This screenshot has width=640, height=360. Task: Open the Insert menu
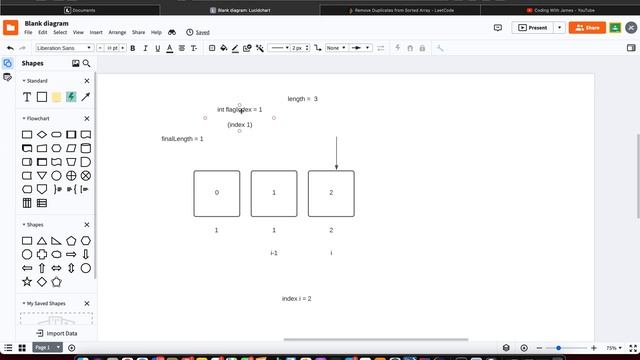96,32
